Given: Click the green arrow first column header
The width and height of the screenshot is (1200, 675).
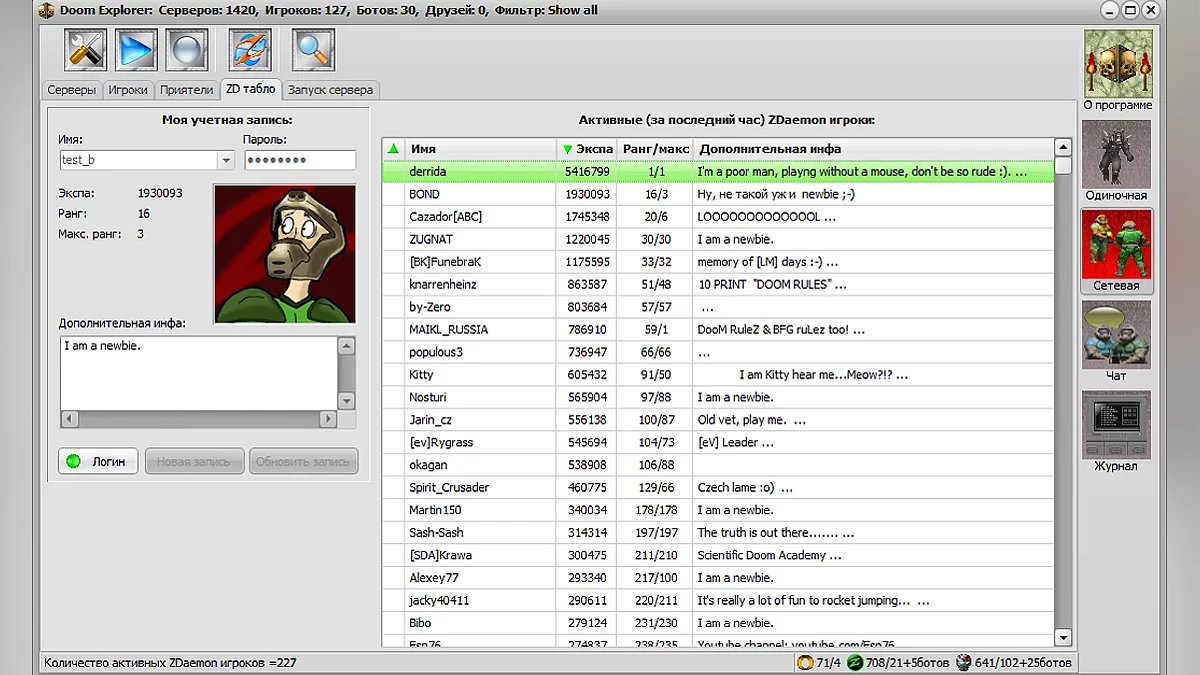Looking at the screenshot, I should click(x=393, y=149).
